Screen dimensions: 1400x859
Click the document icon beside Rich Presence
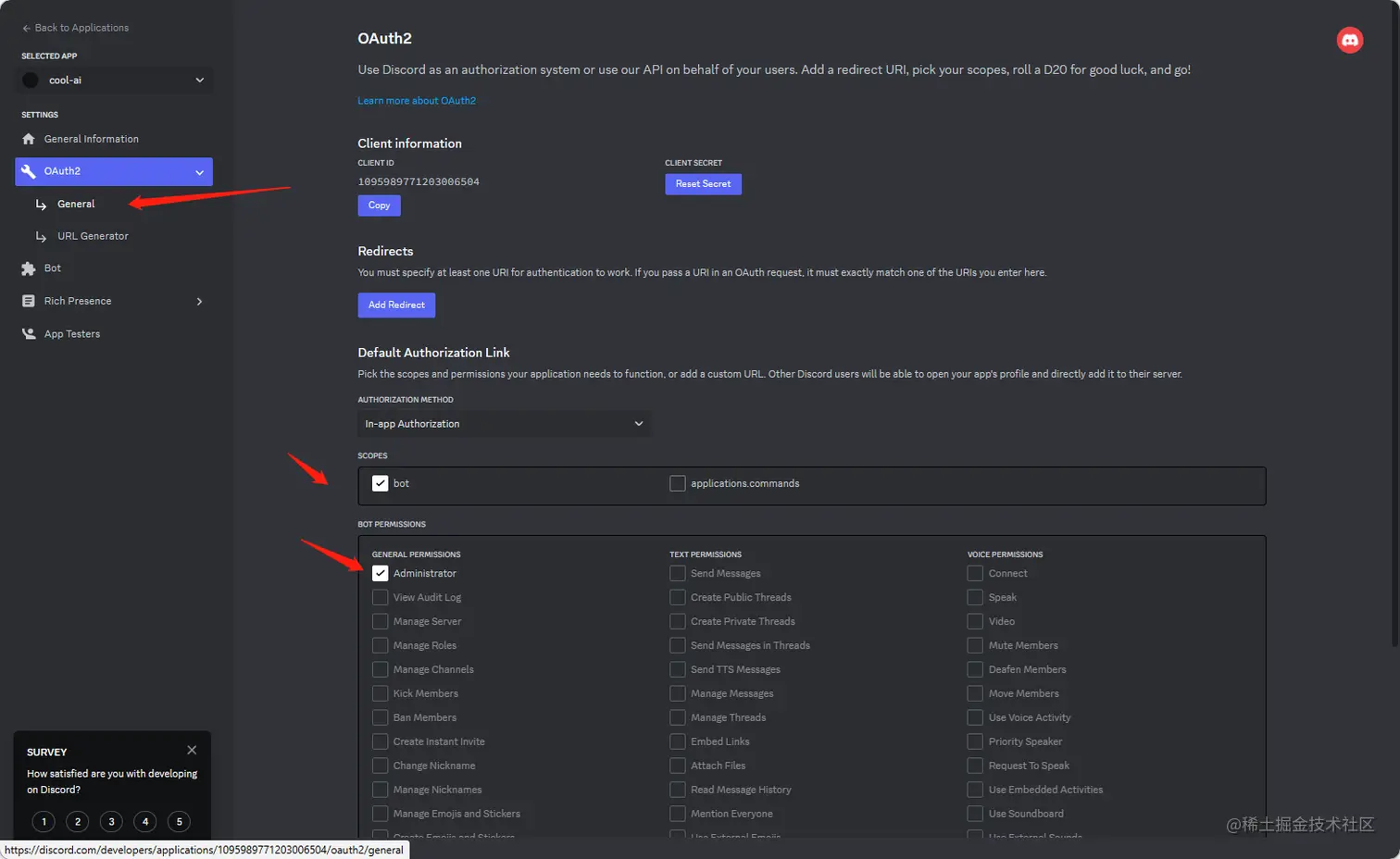[29, 301]
